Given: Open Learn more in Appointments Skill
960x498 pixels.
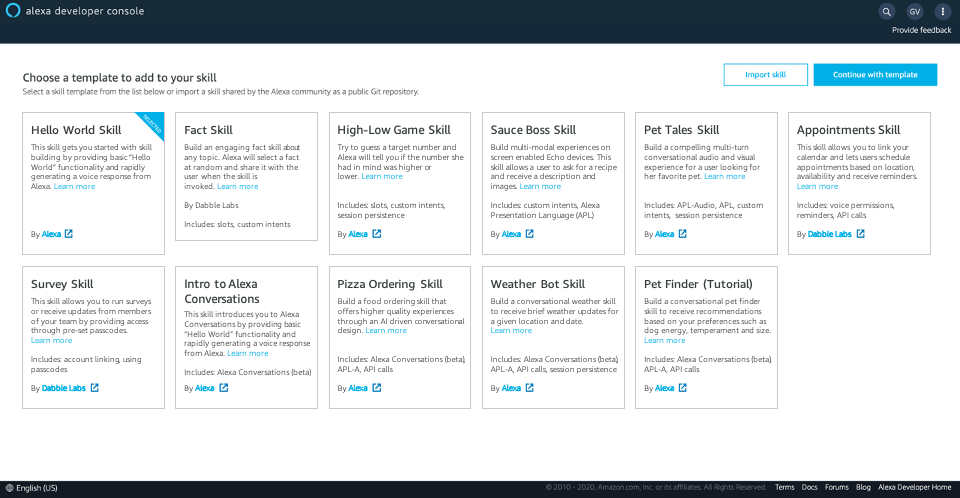Looking at the screenshot, I should (817, 186).
